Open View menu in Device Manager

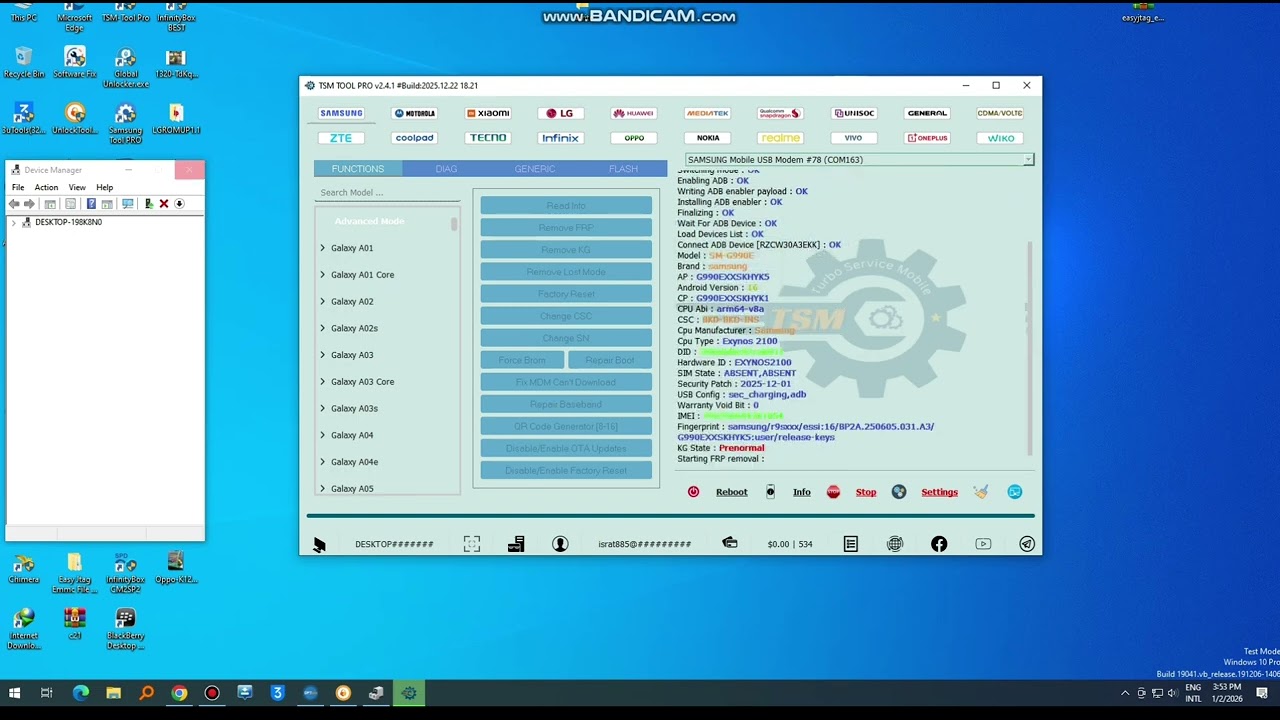point(77,187)
